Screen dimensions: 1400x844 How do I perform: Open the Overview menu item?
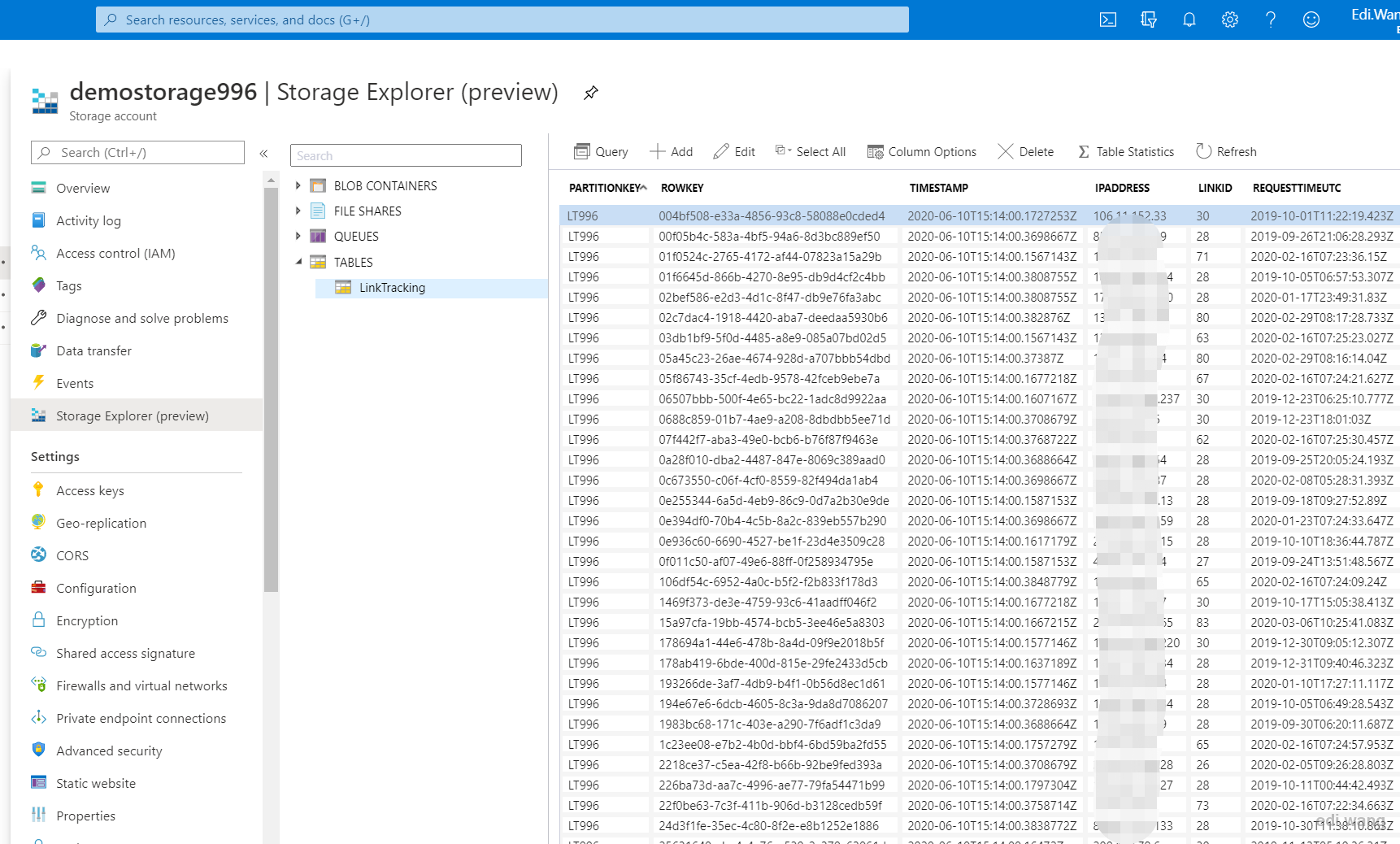coord(83,188)
